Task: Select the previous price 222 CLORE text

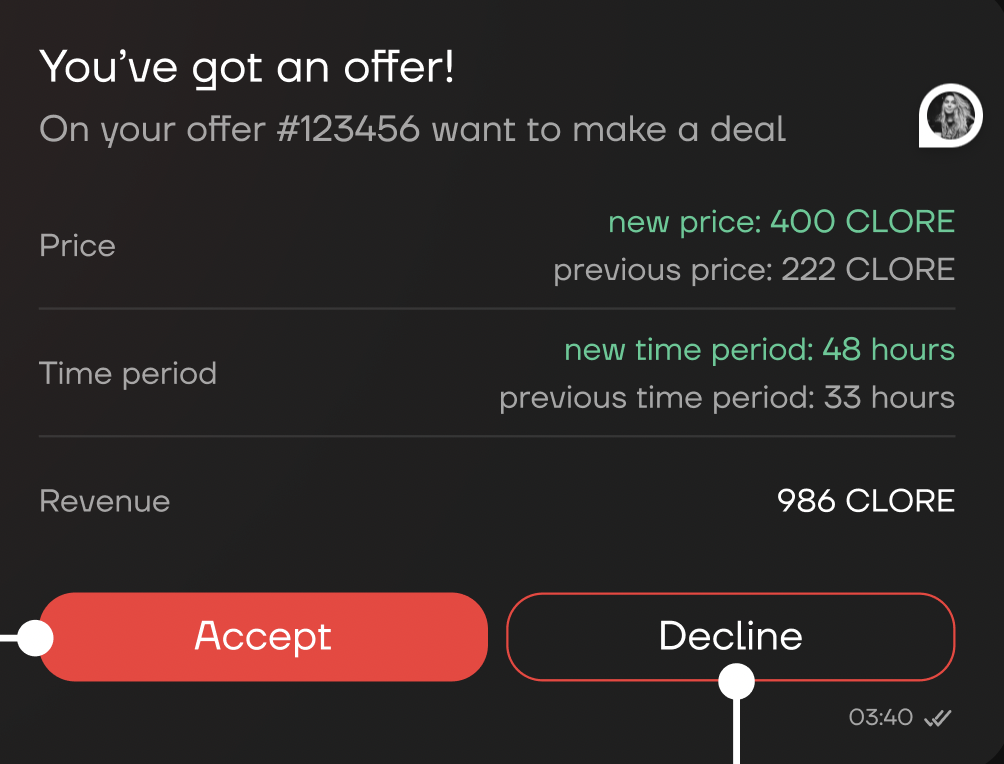Action: [754, 270]
